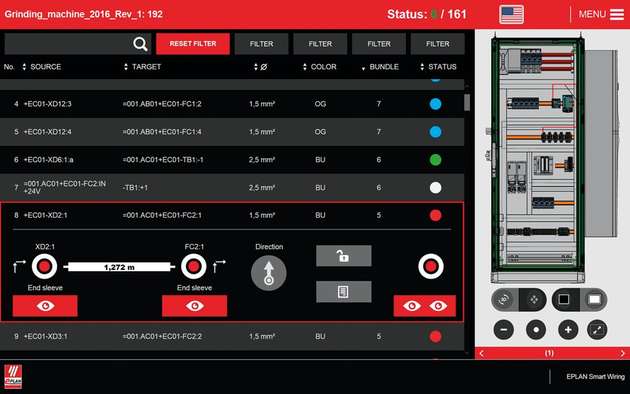Sort table by BUNDLE column arrow
This screenshot has width=630, height=394.
click(363, 68)
